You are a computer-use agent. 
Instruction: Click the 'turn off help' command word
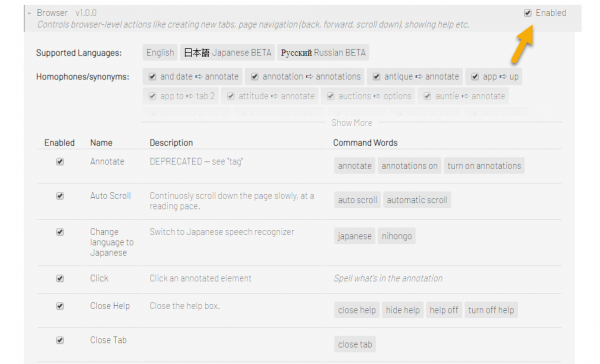[x=491, y=310]
